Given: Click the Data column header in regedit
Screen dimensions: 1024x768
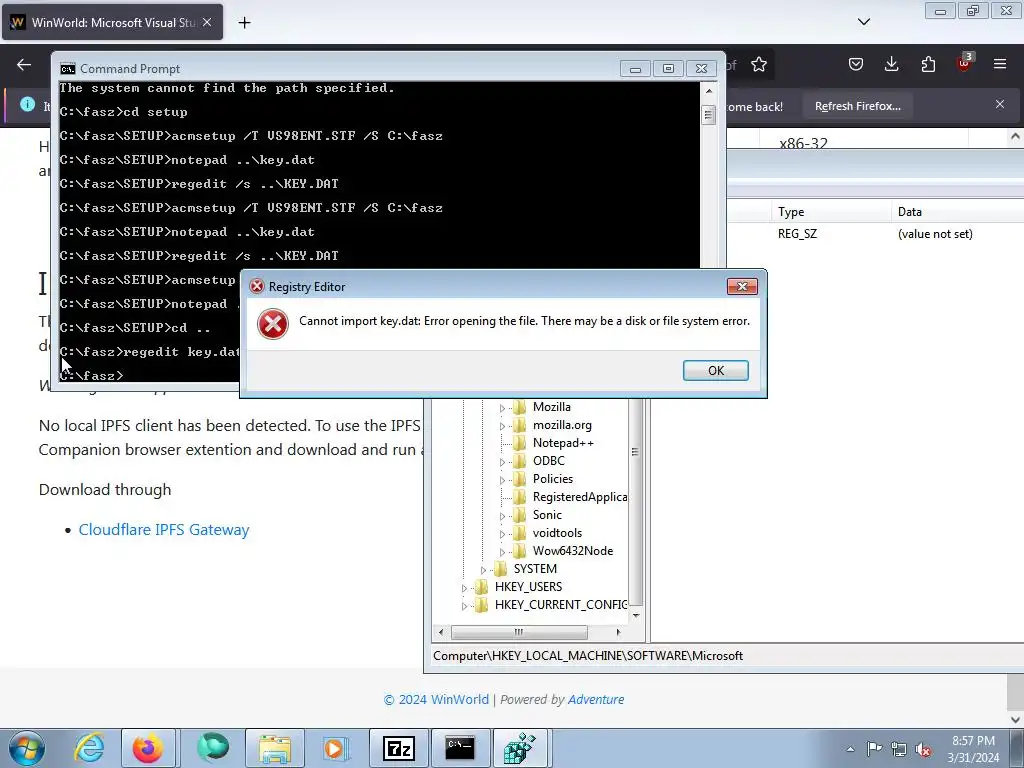Looking at the screenshot, I should [x=957, y=212].
